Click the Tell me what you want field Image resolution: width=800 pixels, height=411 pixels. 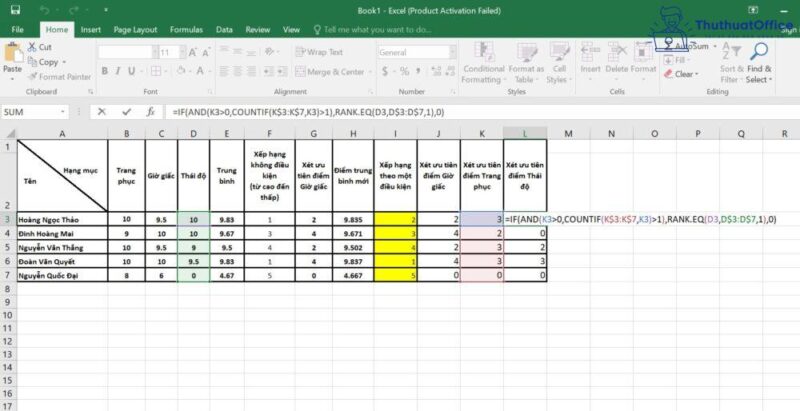coord(375,30)
